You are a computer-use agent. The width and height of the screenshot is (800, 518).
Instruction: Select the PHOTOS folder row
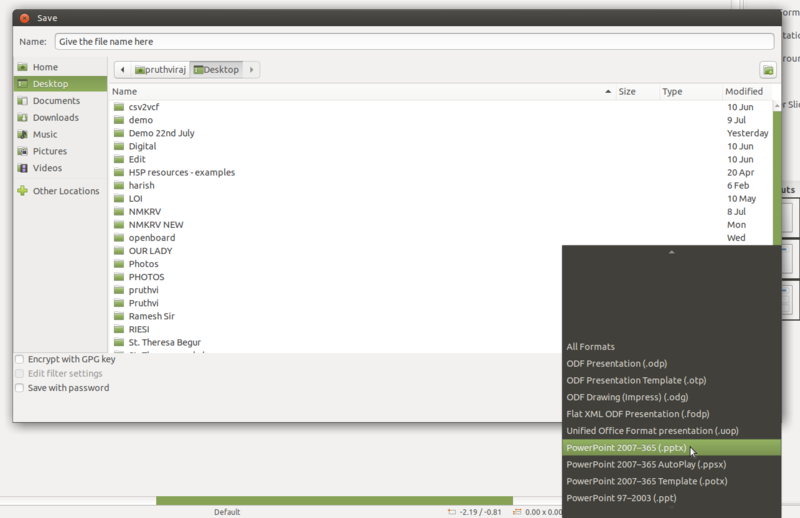click(337, 277)
